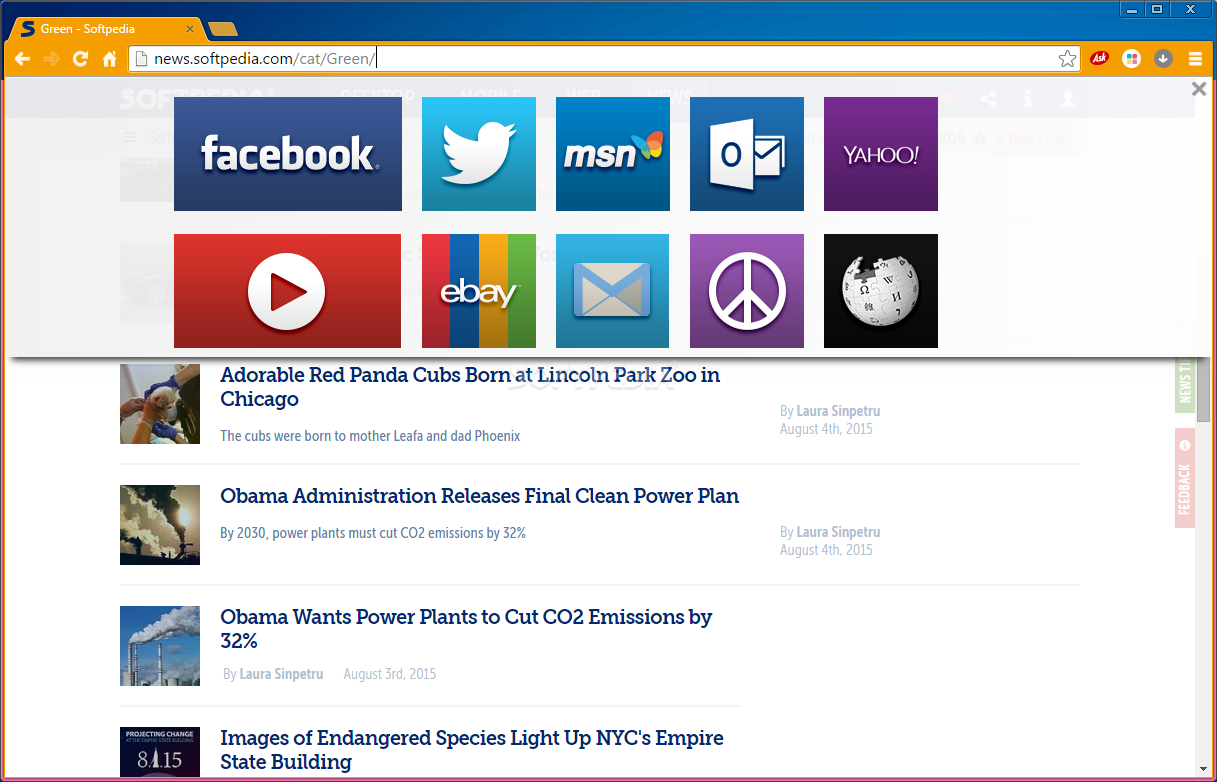The image size is (1217, 782).
Task: Open the MSN tile
Action: point(613,154)
